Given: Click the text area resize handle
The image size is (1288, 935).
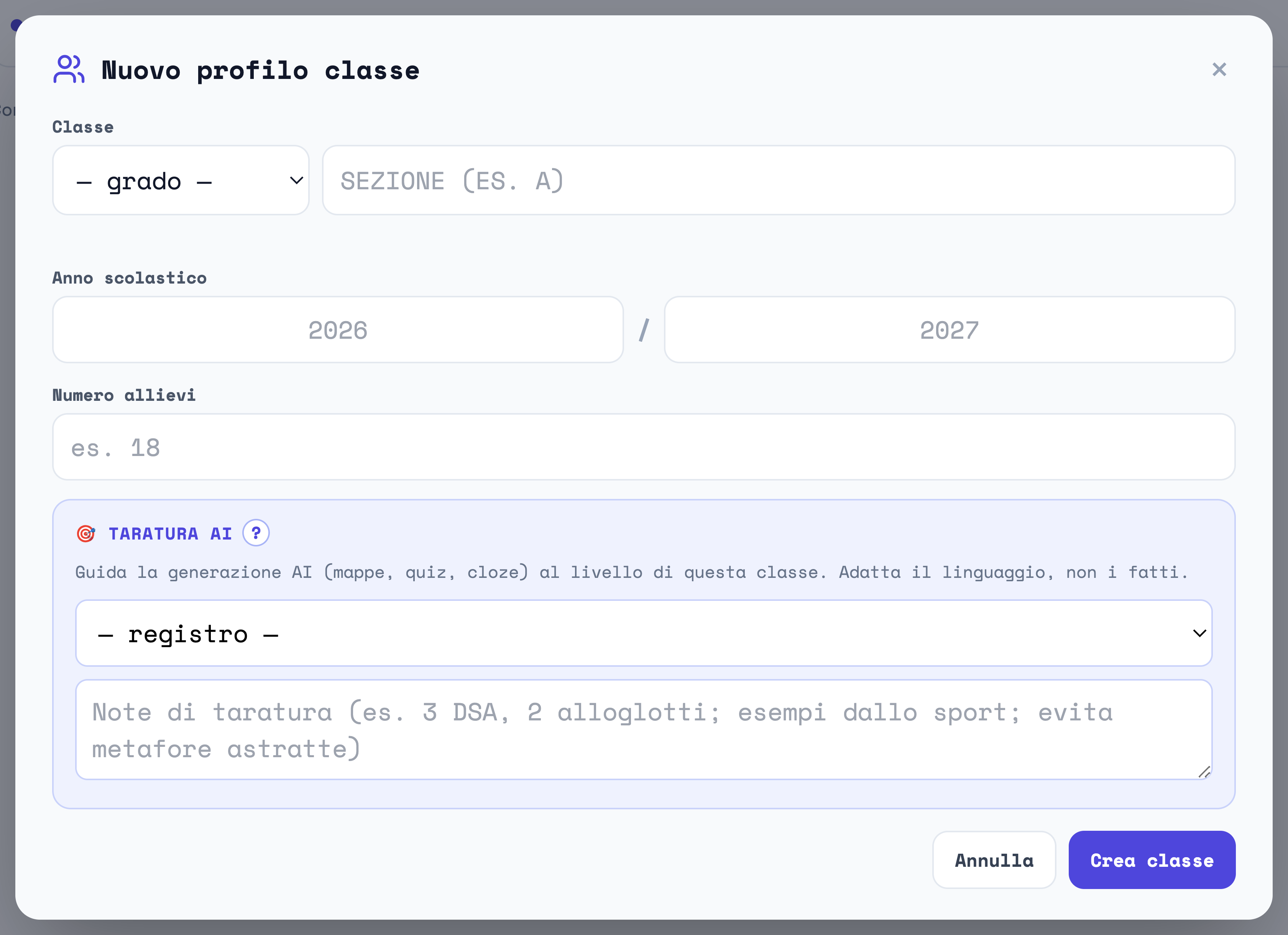Looking at the screenshot, I should coord(1204,772).
